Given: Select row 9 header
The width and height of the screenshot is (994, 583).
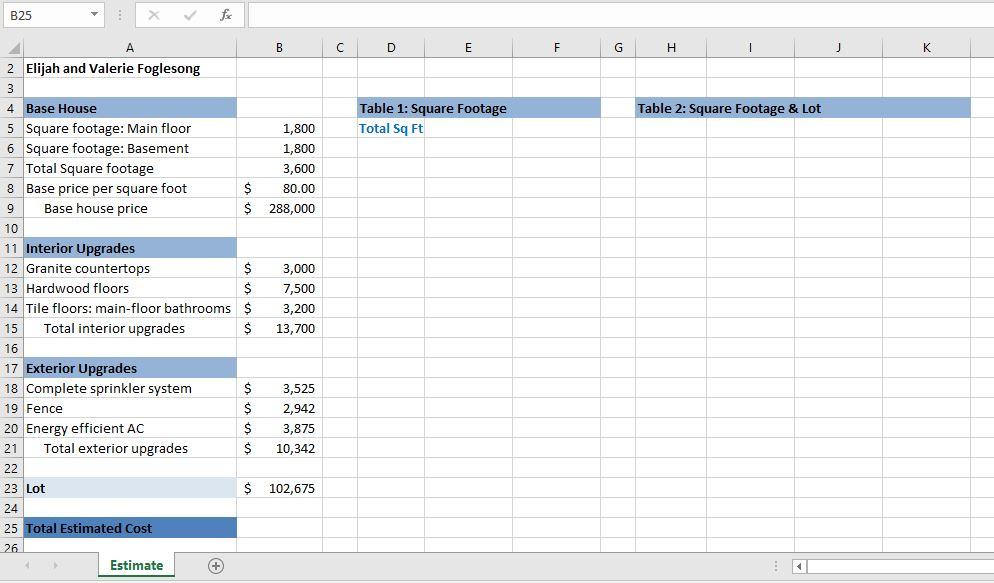Looking at the screenshot, I should [12, 208].
